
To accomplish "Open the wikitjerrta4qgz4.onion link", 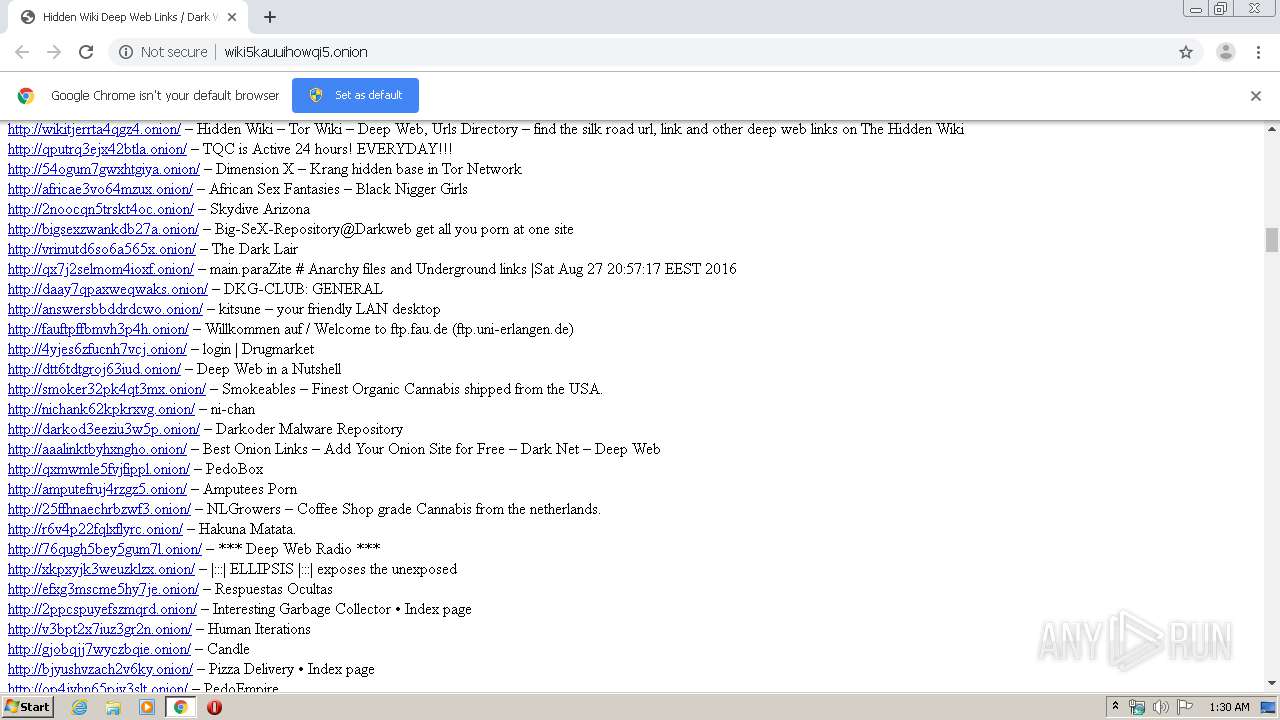I will pyautogui.click(x=94, y=129).
